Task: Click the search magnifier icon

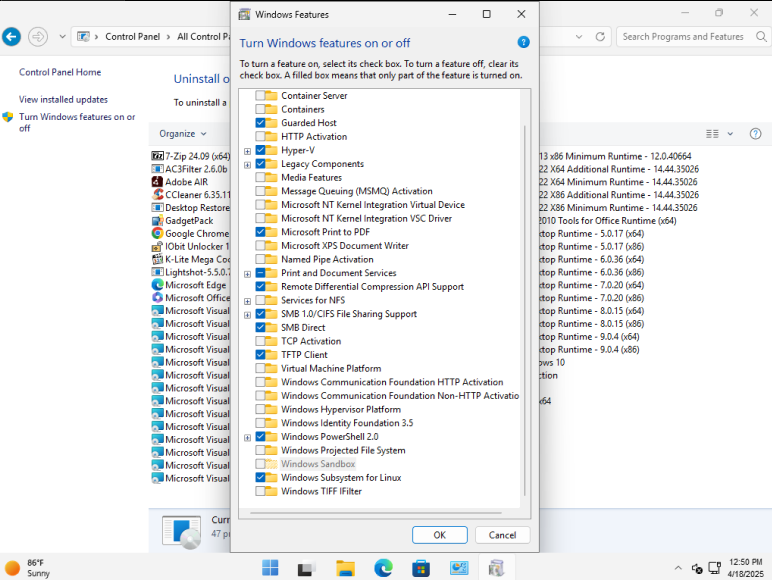Action: tap(761, 36)
